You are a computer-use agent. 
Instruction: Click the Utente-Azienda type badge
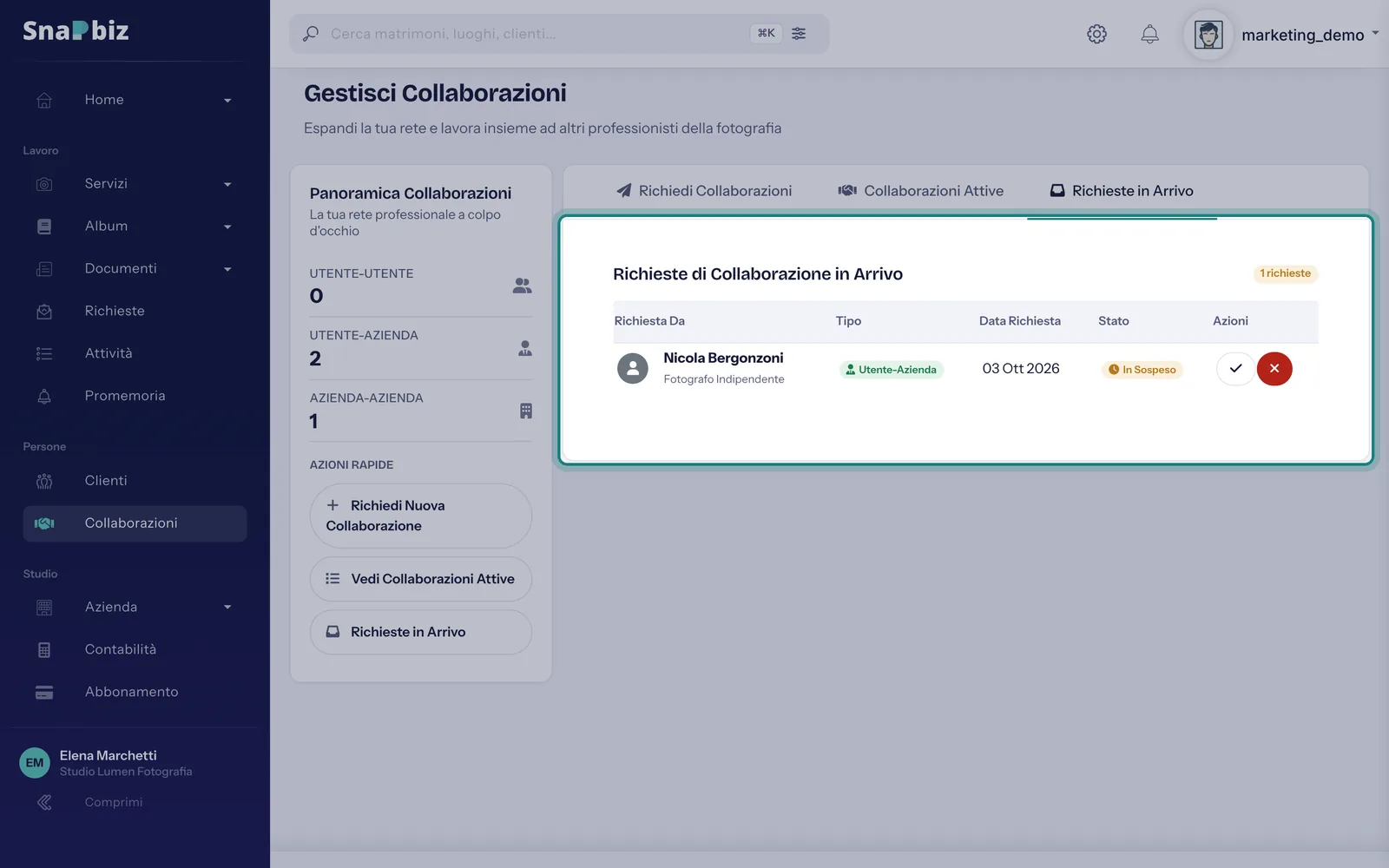(x=891, y=370)
